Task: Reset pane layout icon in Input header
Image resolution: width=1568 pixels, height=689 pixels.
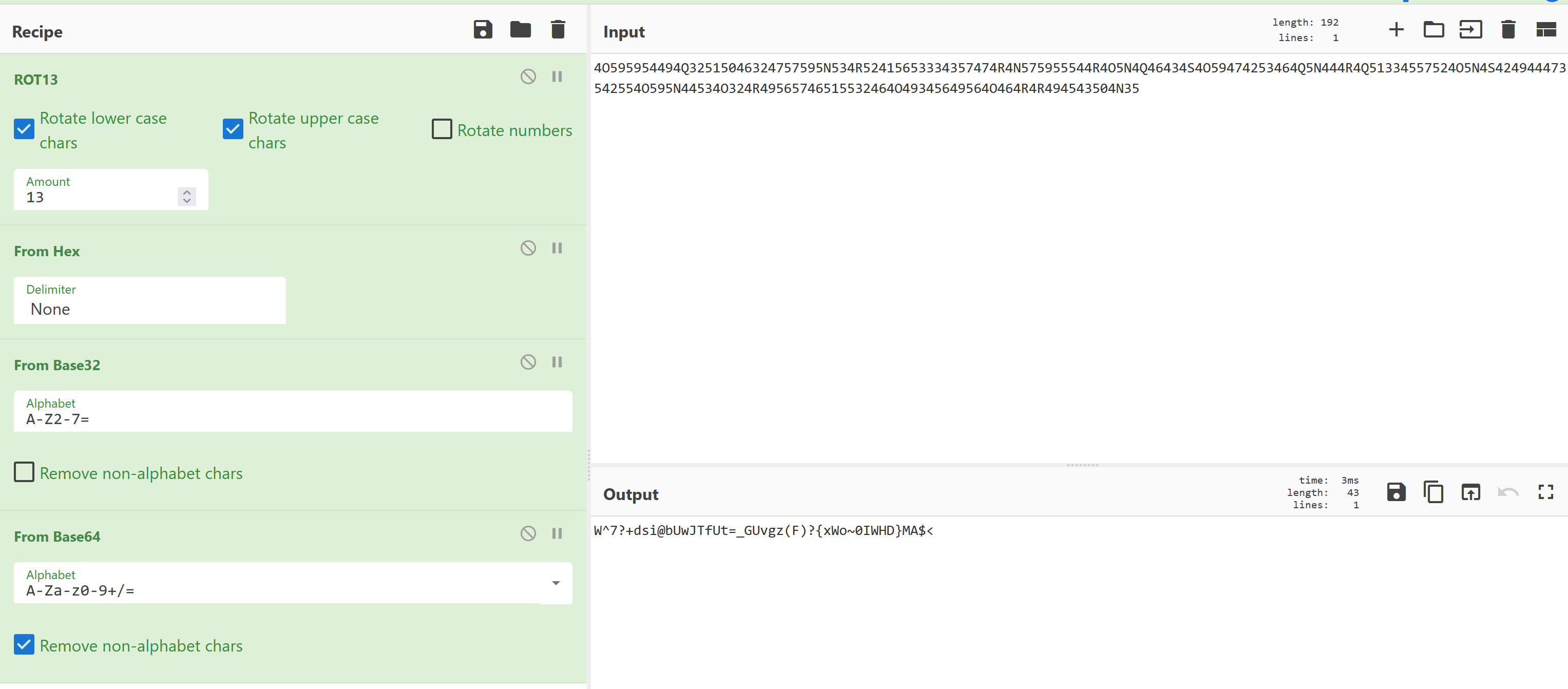Action: point(1545,29)
